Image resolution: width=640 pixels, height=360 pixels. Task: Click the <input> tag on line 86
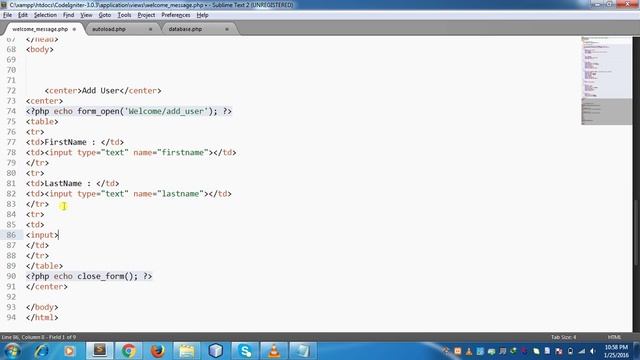click(x=42, y=235)
